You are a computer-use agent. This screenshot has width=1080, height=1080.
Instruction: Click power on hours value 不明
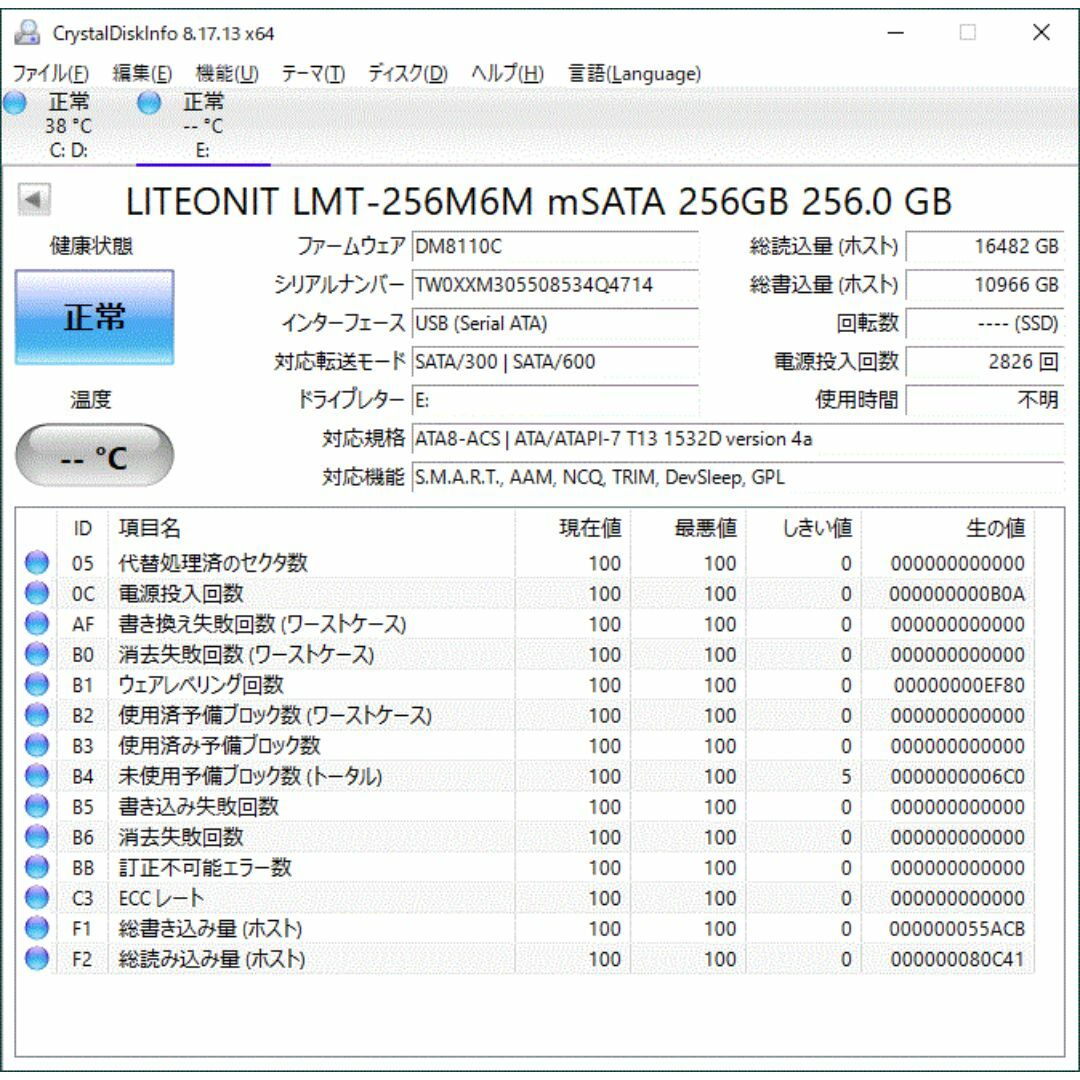(984, 400)
